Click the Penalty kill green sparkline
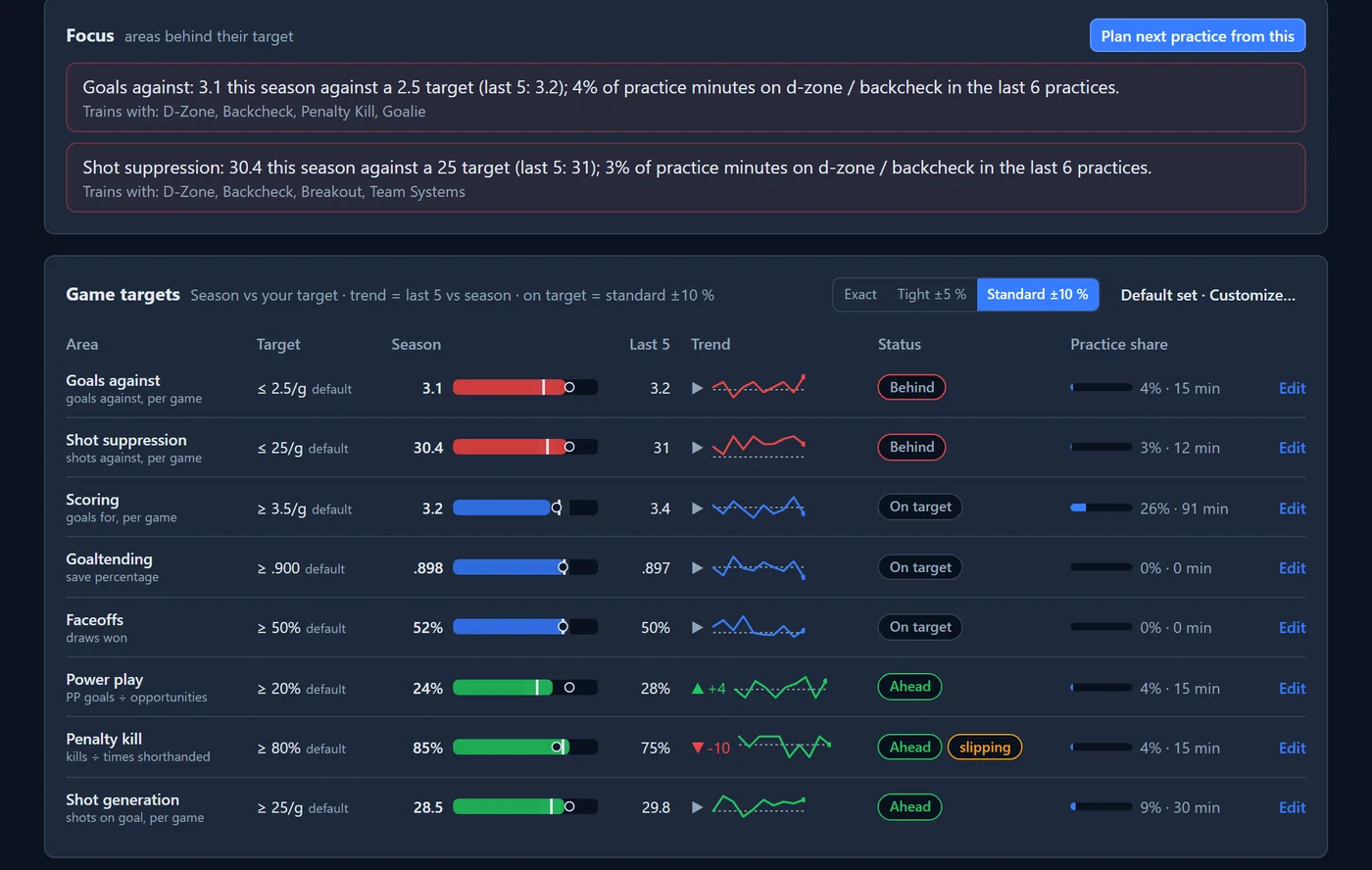The image size is (1372, 870). (x=784, y=747)
